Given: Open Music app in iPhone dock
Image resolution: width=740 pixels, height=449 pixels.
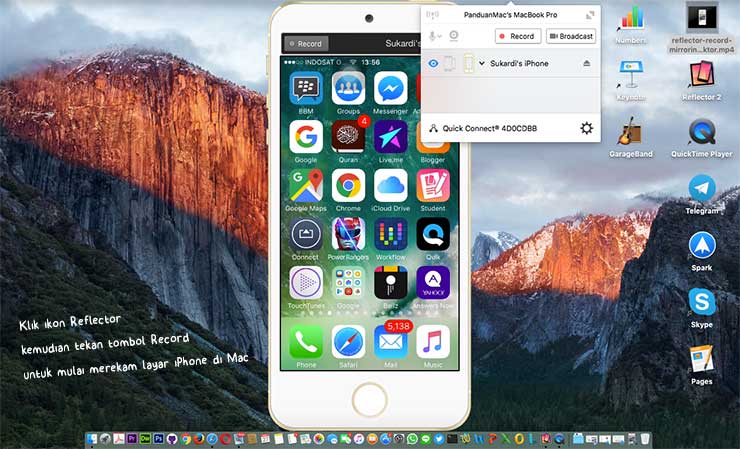Looking at the screenshot, I should click(433, 341).
